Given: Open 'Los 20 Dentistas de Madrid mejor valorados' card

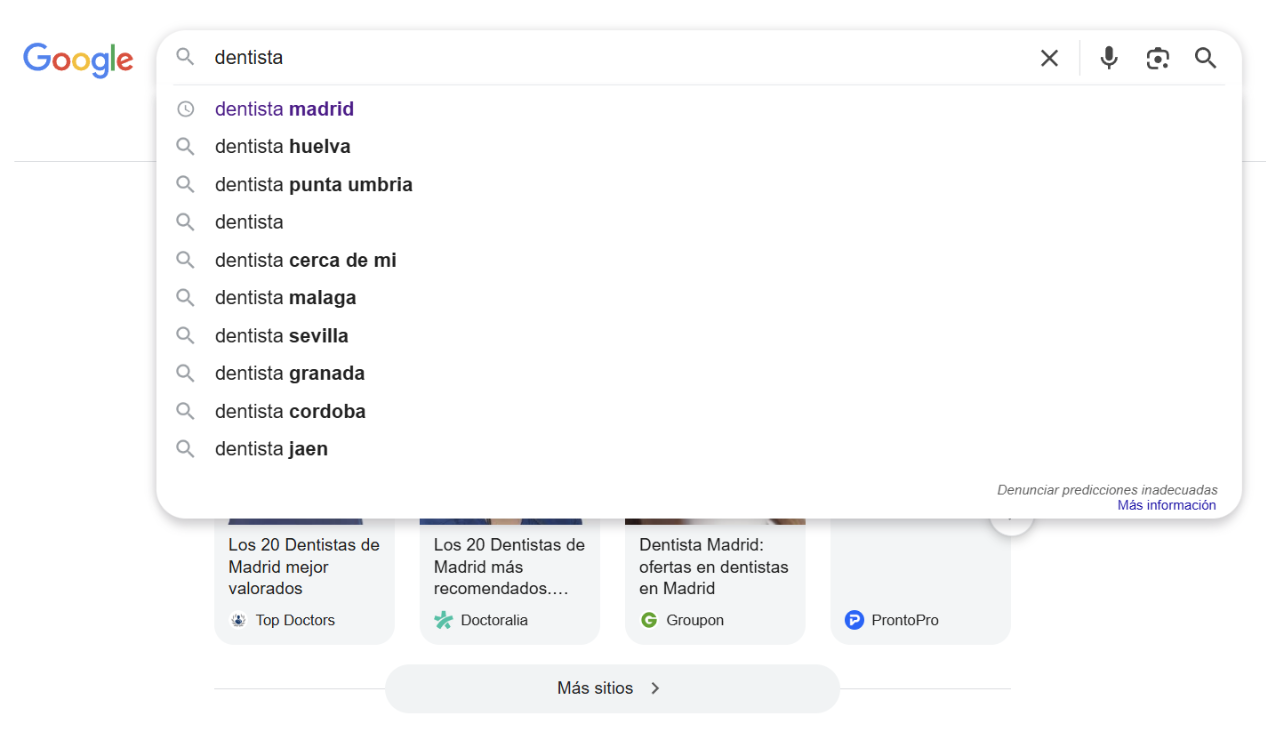Looking at the screenshot, I should point(304,566).
